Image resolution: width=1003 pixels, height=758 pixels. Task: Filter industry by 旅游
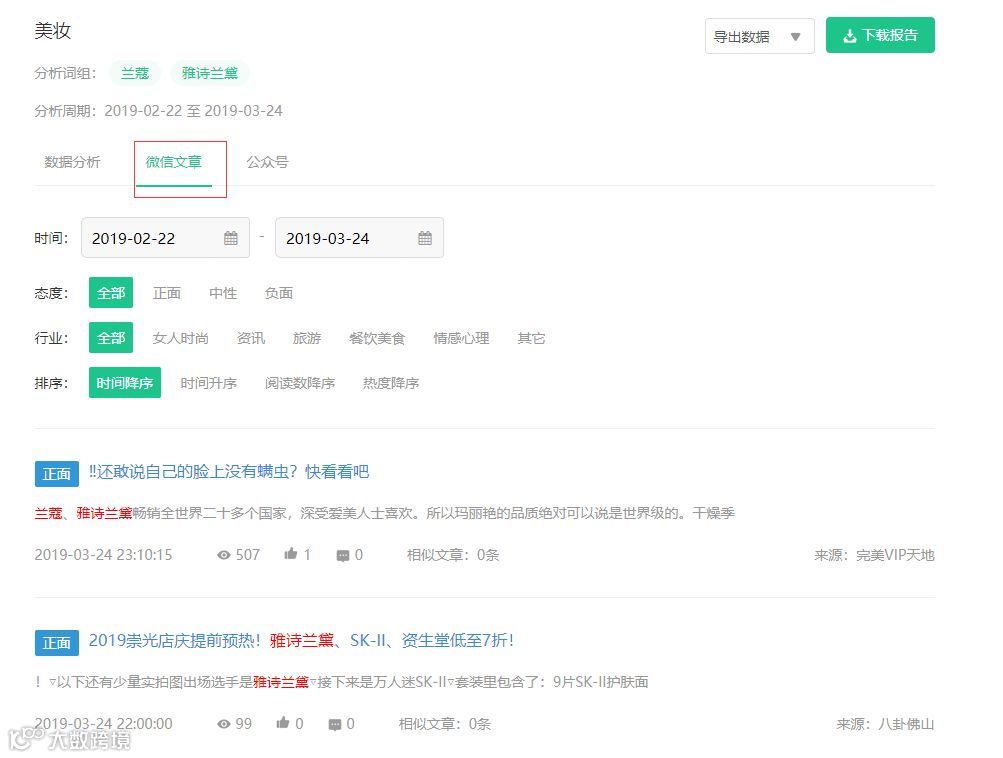307,338
